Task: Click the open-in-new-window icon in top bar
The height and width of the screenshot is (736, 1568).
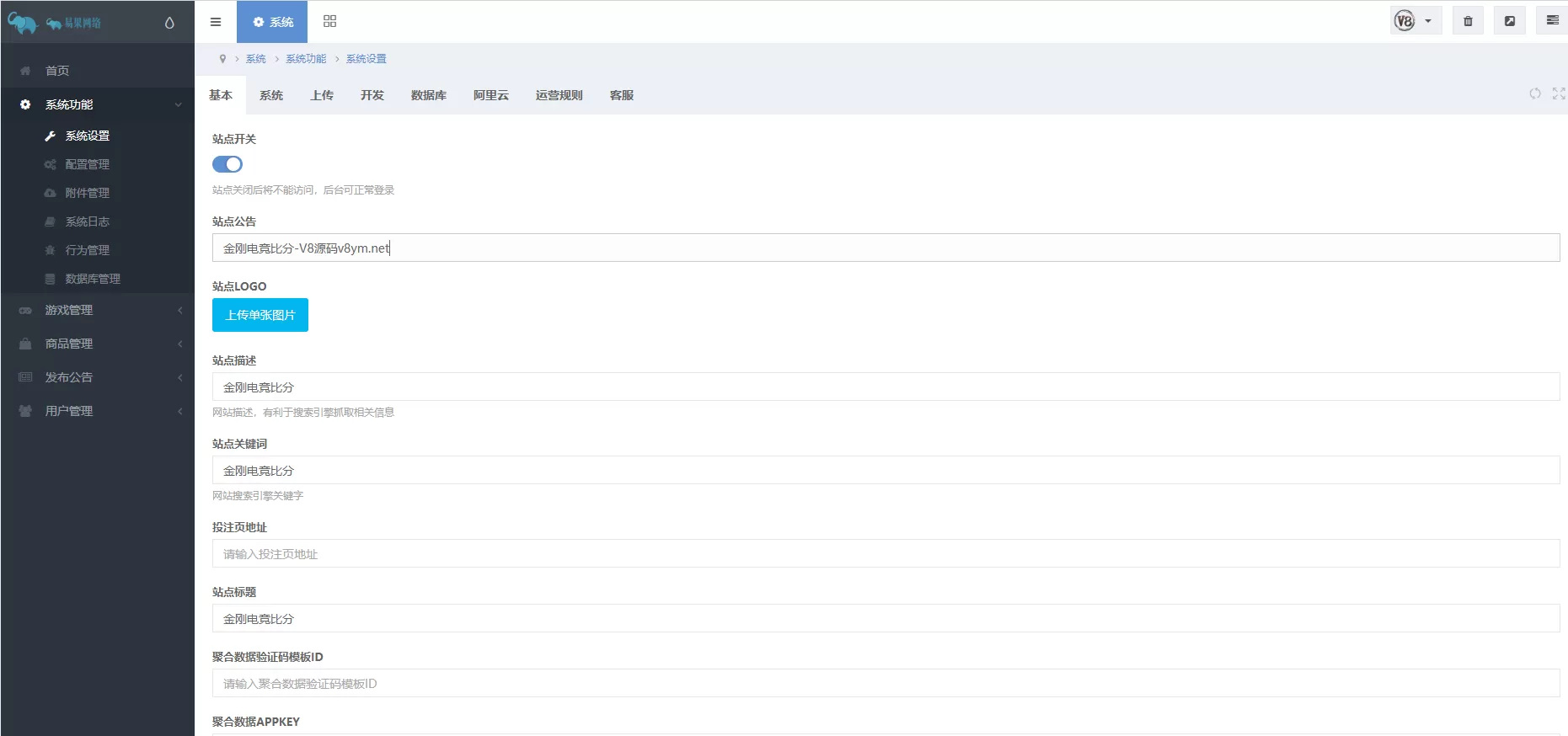Action: coord(1510,21)
